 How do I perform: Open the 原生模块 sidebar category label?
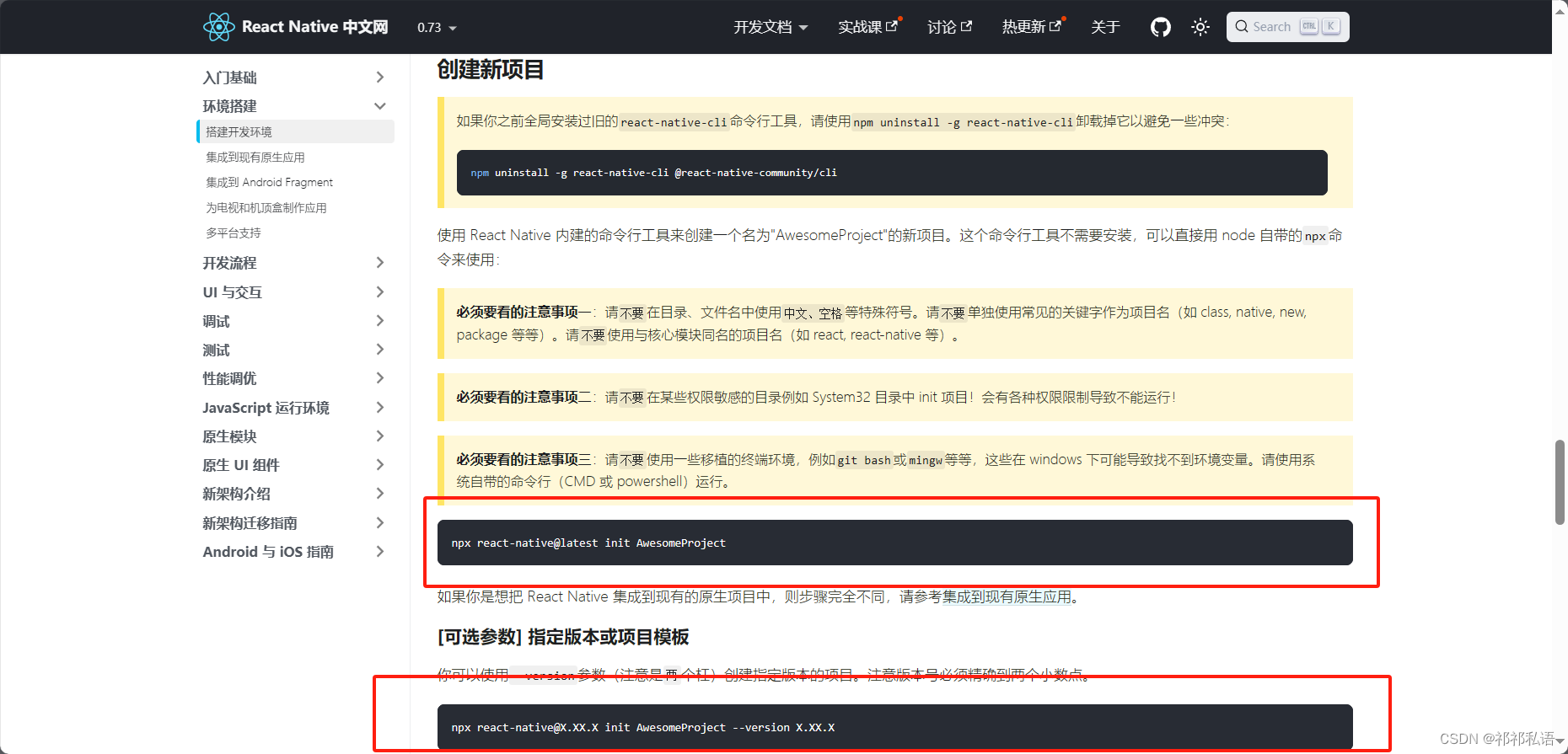coord(229,436)
